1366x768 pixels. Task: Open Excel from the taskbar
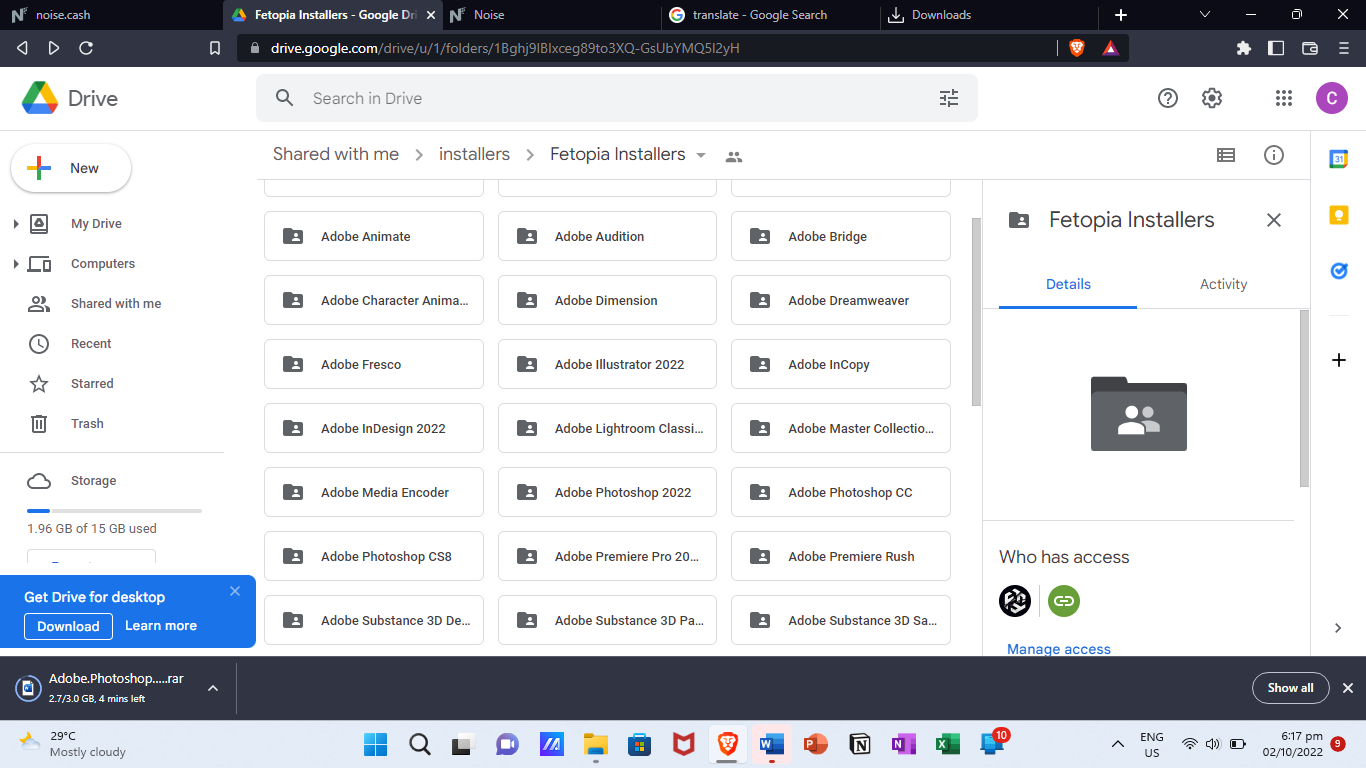[x=947, y=744]
